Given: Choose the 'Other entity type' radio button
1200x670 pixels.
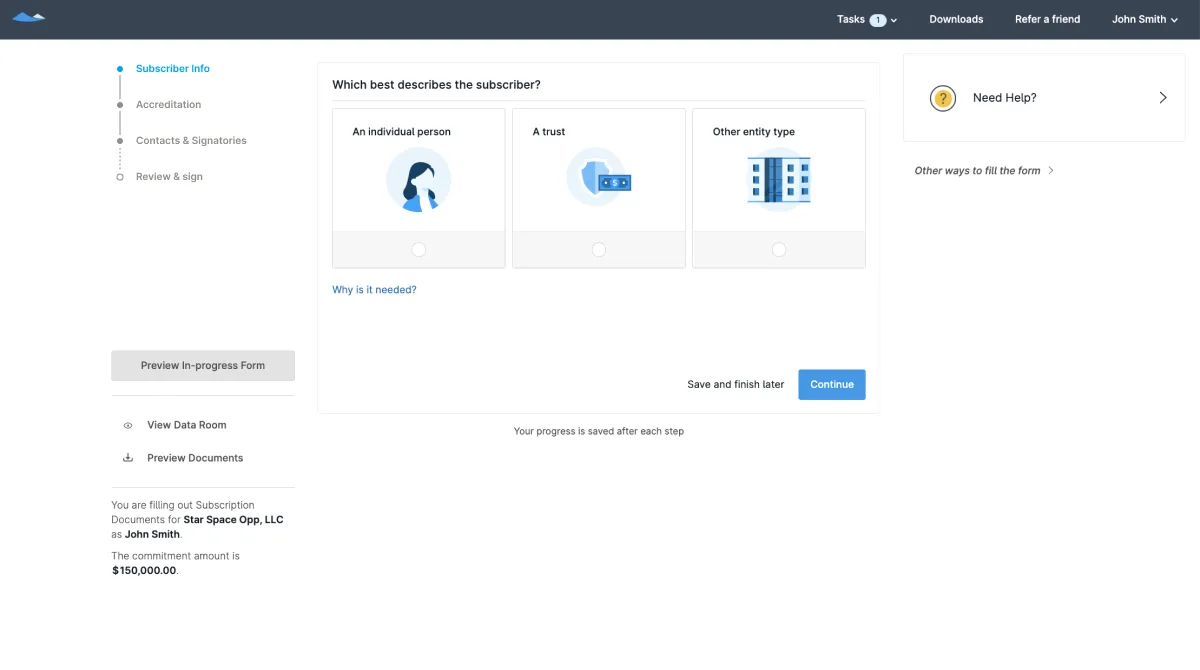Looking at the screenshot, I should [779, 250].
